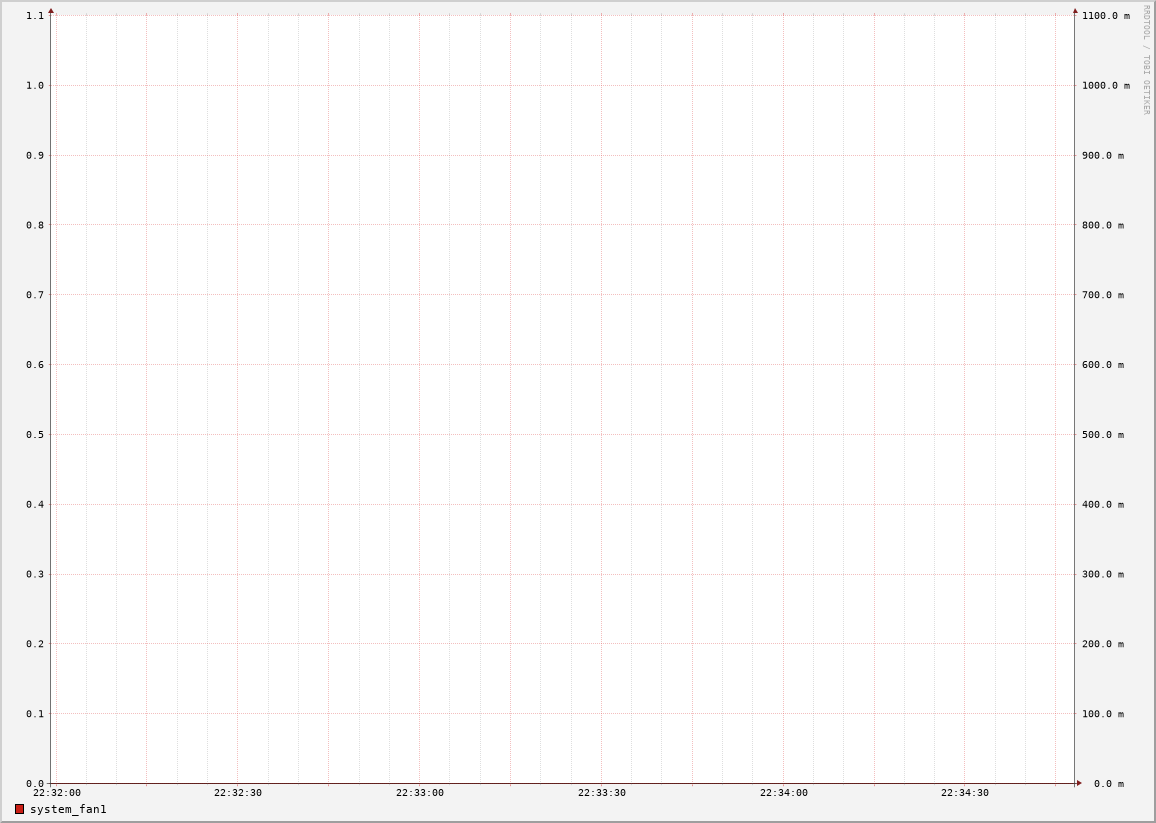Select the 22:33:30 time axis label
The width and height of the screenshot is (1156, 823).
point(602,793)
